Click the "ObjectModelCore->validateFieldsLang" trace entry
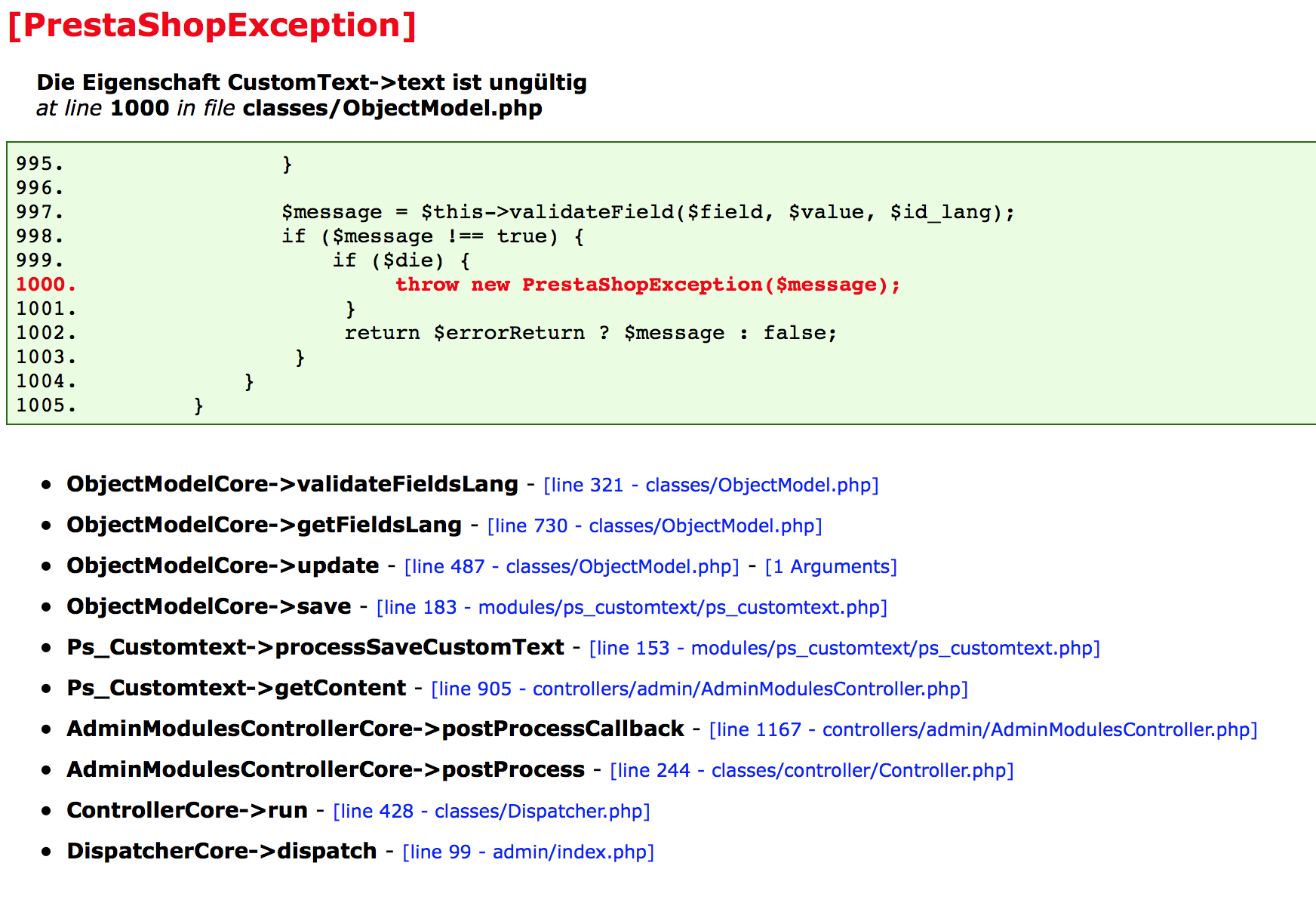 (x=293, y=484)
